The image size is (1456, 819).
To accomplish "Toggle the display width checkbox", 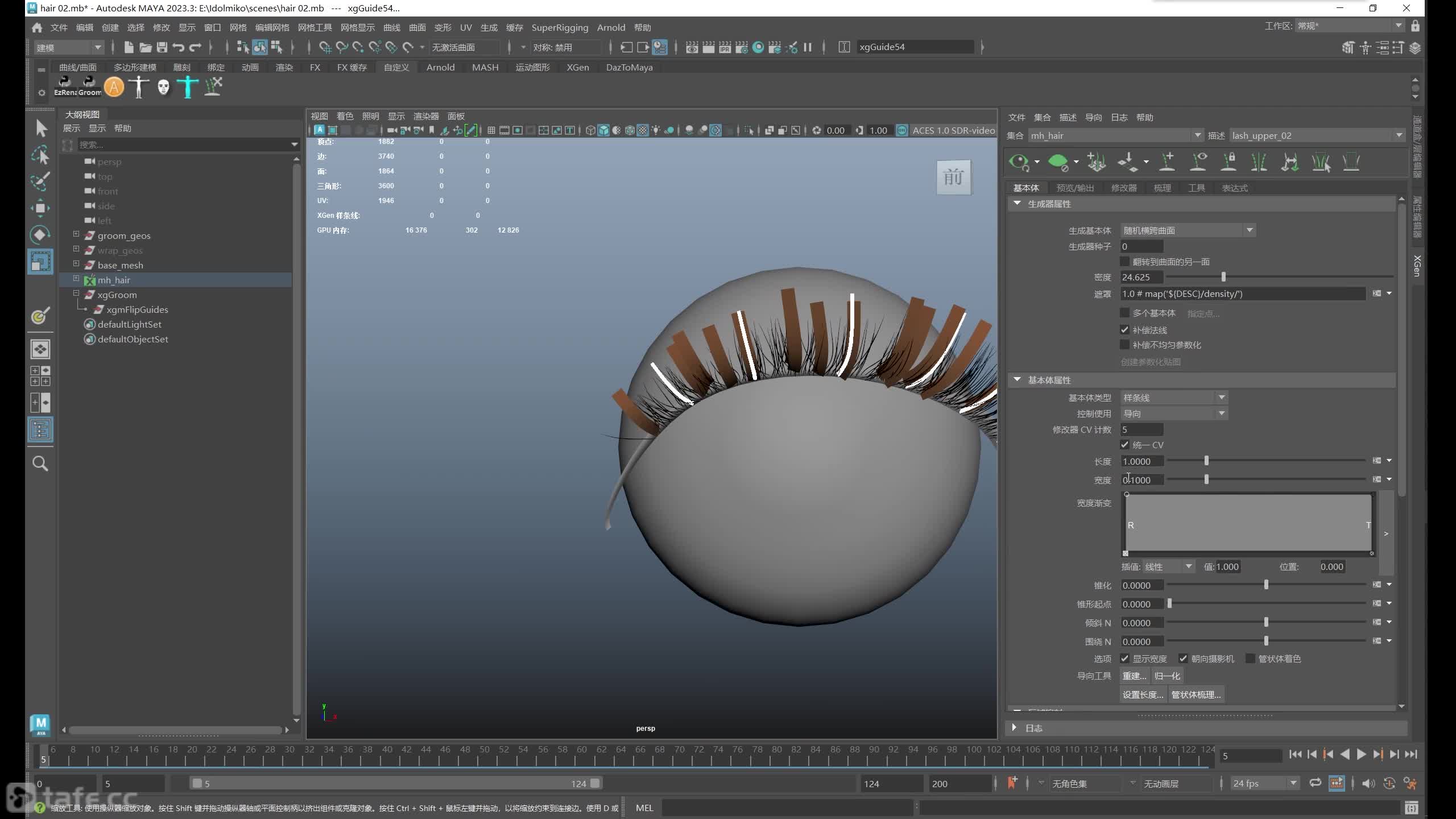I will click(x=1124, y=659).
